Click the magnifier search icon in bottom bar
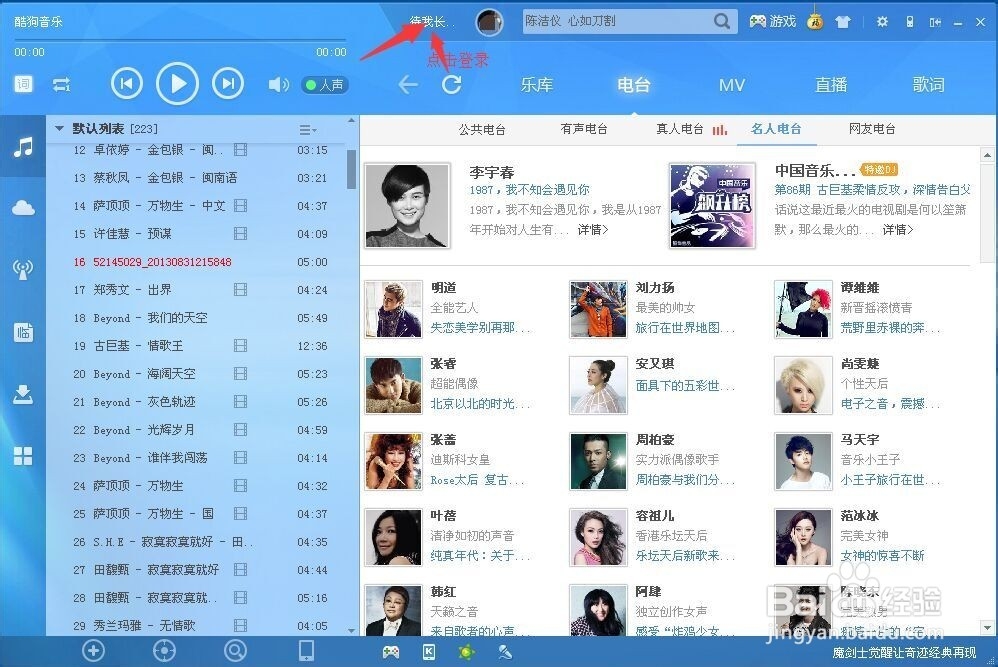Viewport: 998px width, 667px height. tap(234, 650)
